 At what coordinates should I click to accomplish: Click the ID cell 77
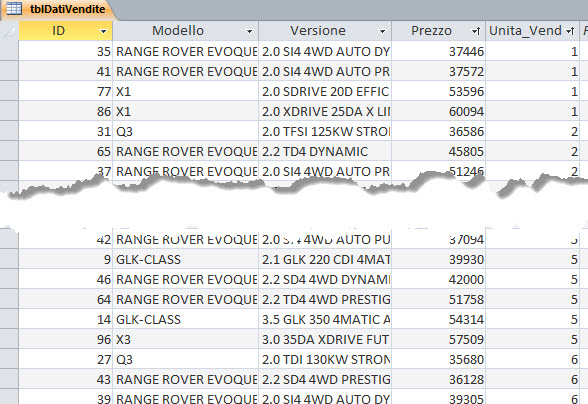tap(66, 91)
